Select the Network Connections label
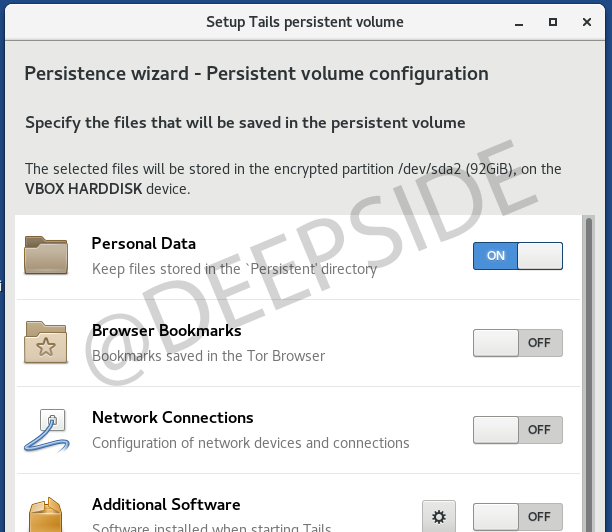The width and height of the screenshot is (612, 532). [x=172, y=418]
